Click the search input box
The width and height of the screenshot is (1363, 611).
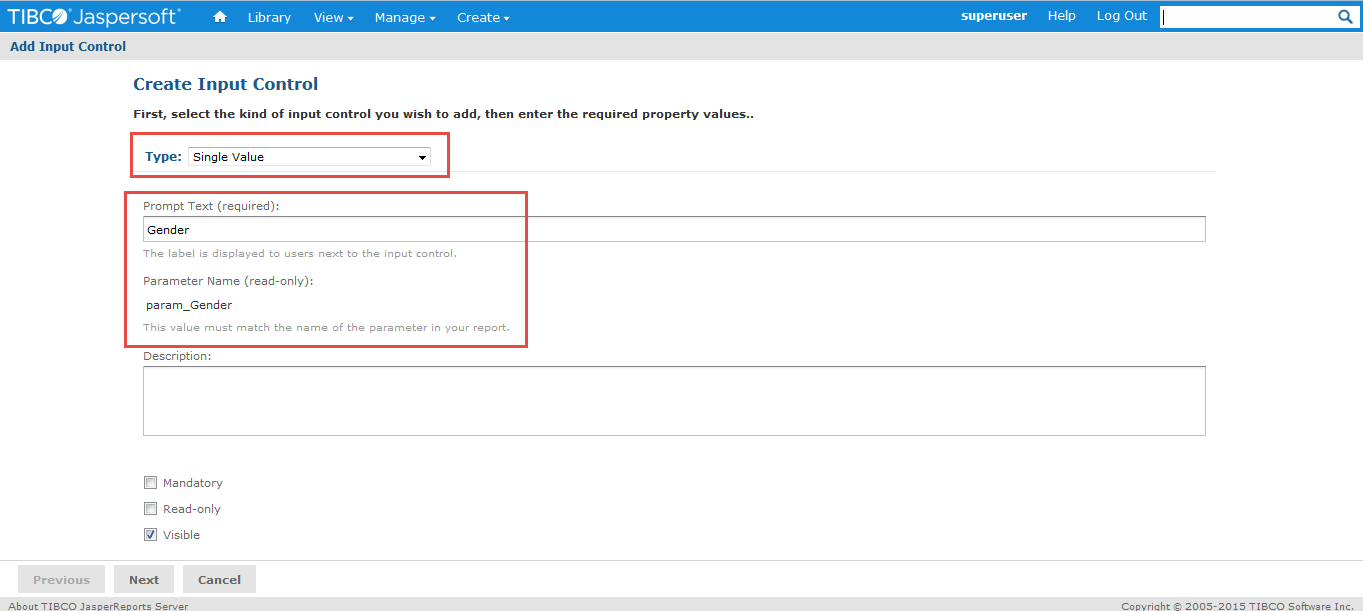click(1250, 16)
